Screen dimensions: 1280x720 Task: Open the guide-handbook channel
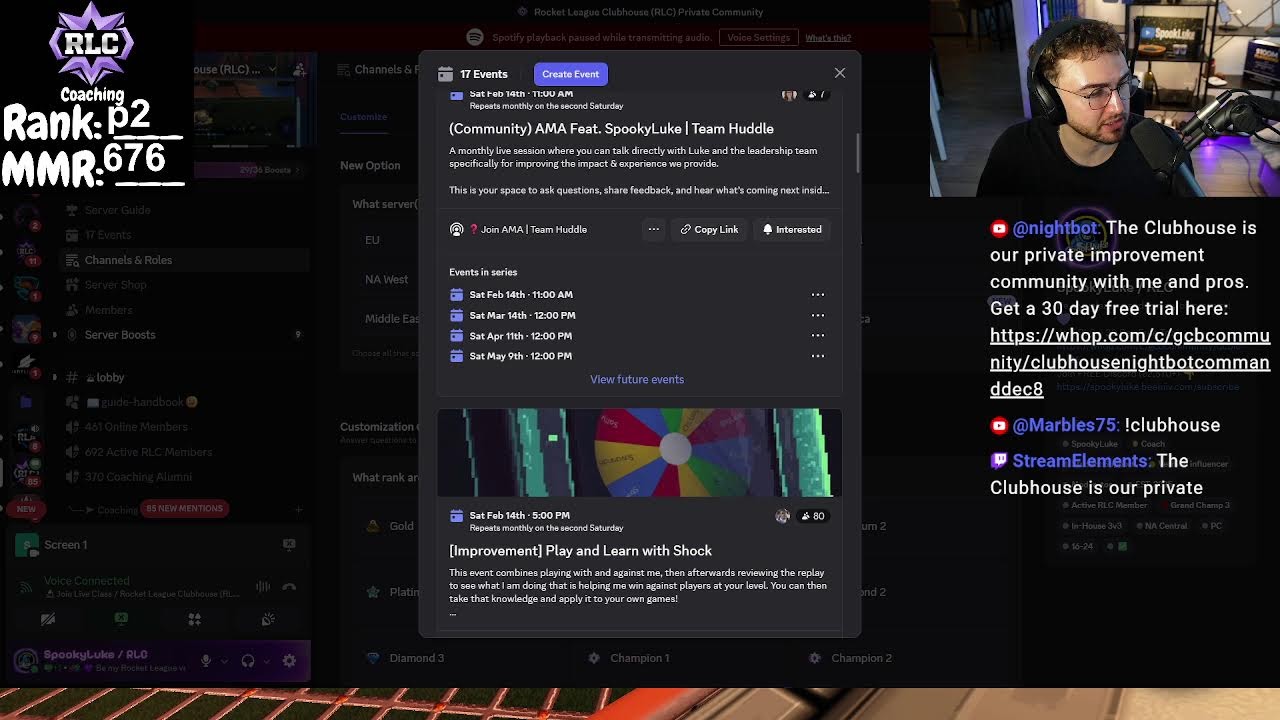click(140, 402)
